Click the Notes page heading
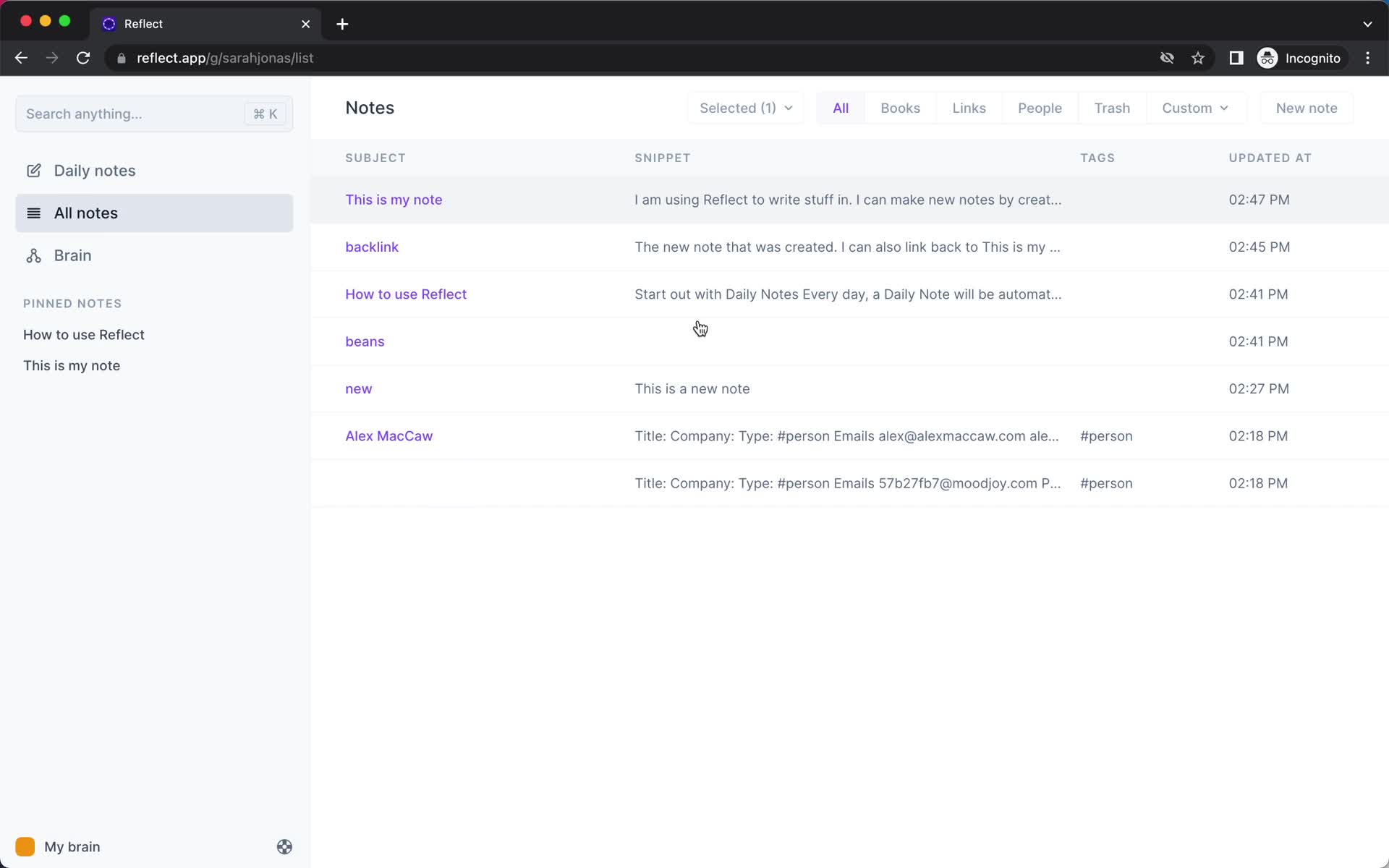This screenshot has height=868, width=1389. tap(370, 108)
